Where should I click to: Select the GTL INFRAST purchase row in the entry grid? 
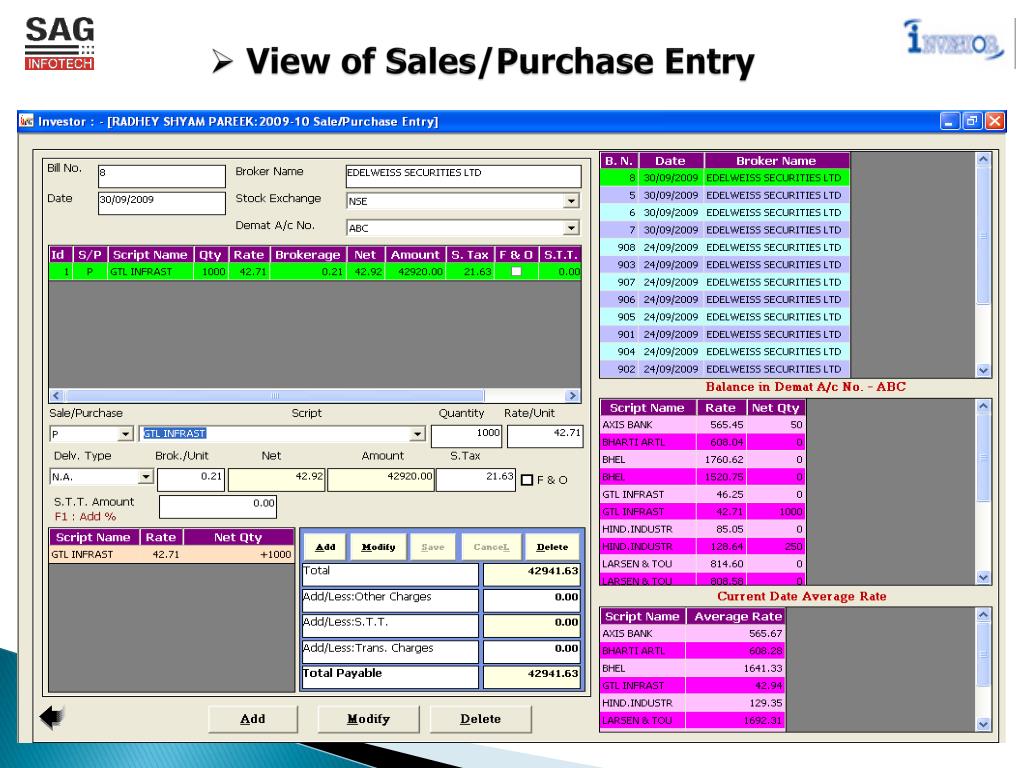pyautogui.click(x=315, y=272)
